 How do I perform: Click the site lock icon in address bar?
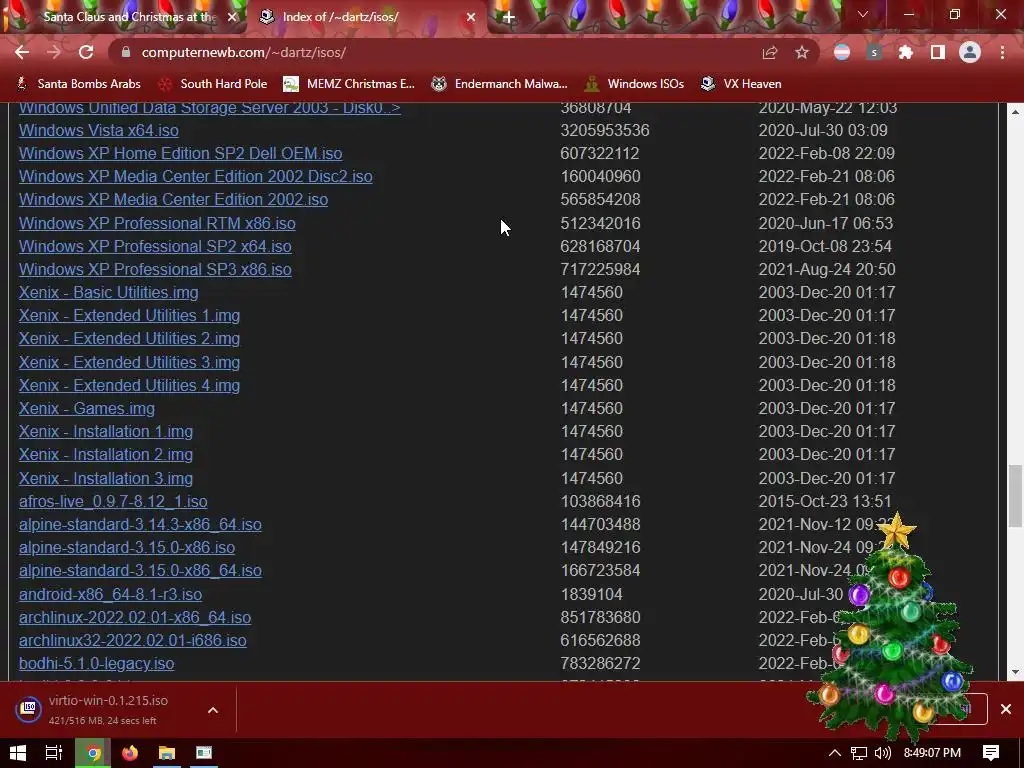pyautogui.click(x=126, y=52)
